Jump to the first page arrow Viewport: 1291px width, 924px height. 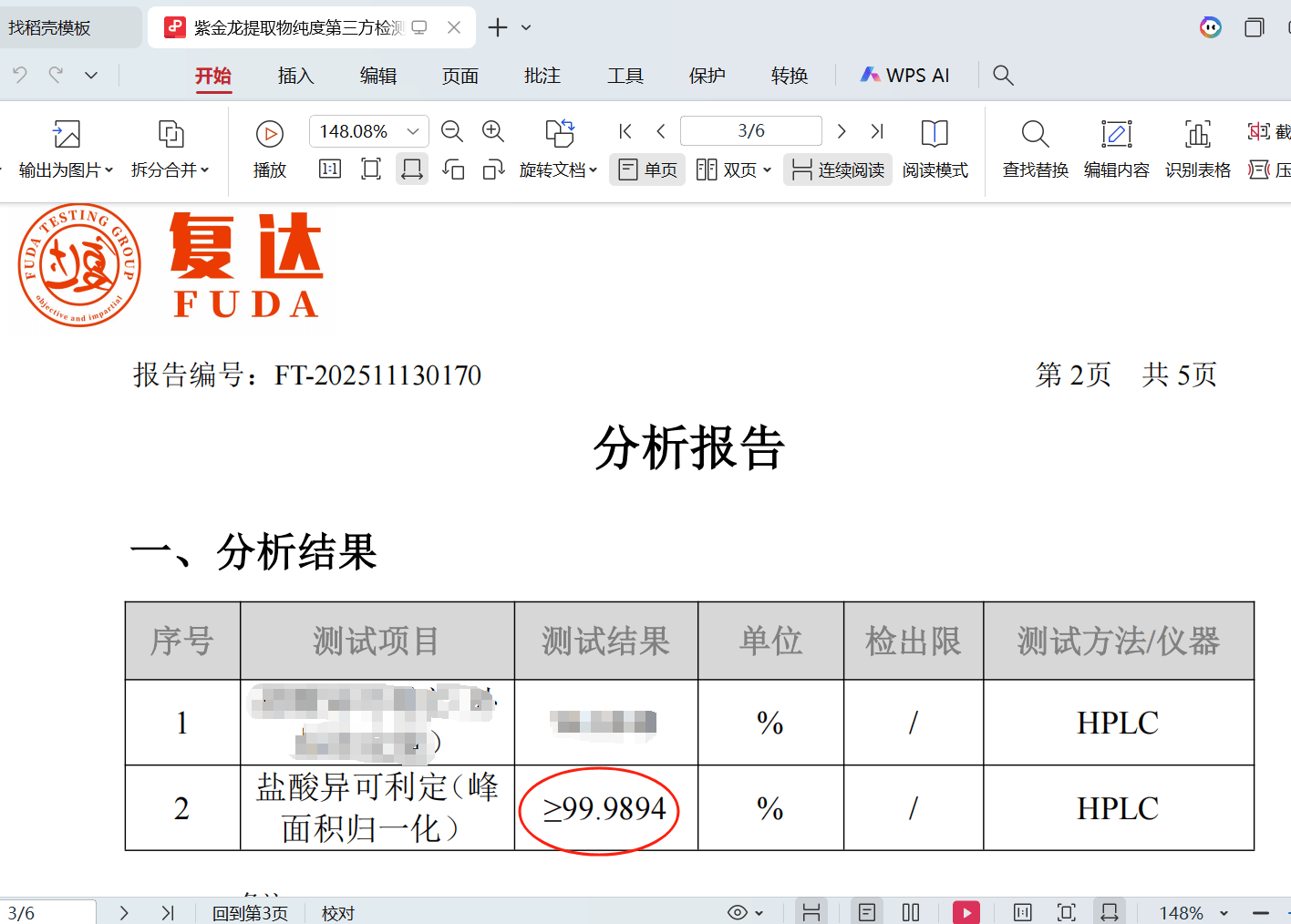[625, 131]
